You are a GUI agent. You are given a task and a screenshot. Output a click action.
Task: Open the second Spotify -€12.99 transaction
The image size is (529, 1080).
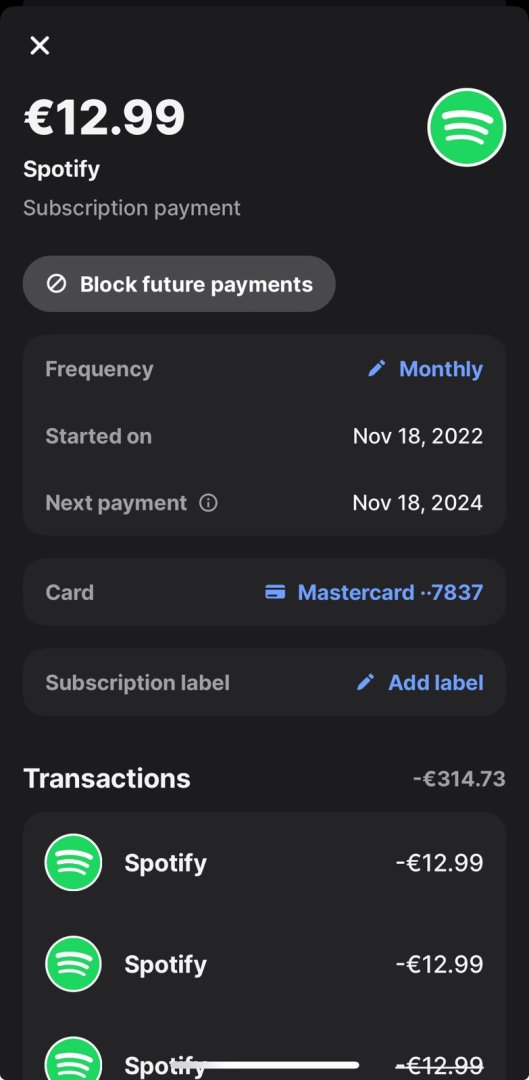click(x=264, y=964)
